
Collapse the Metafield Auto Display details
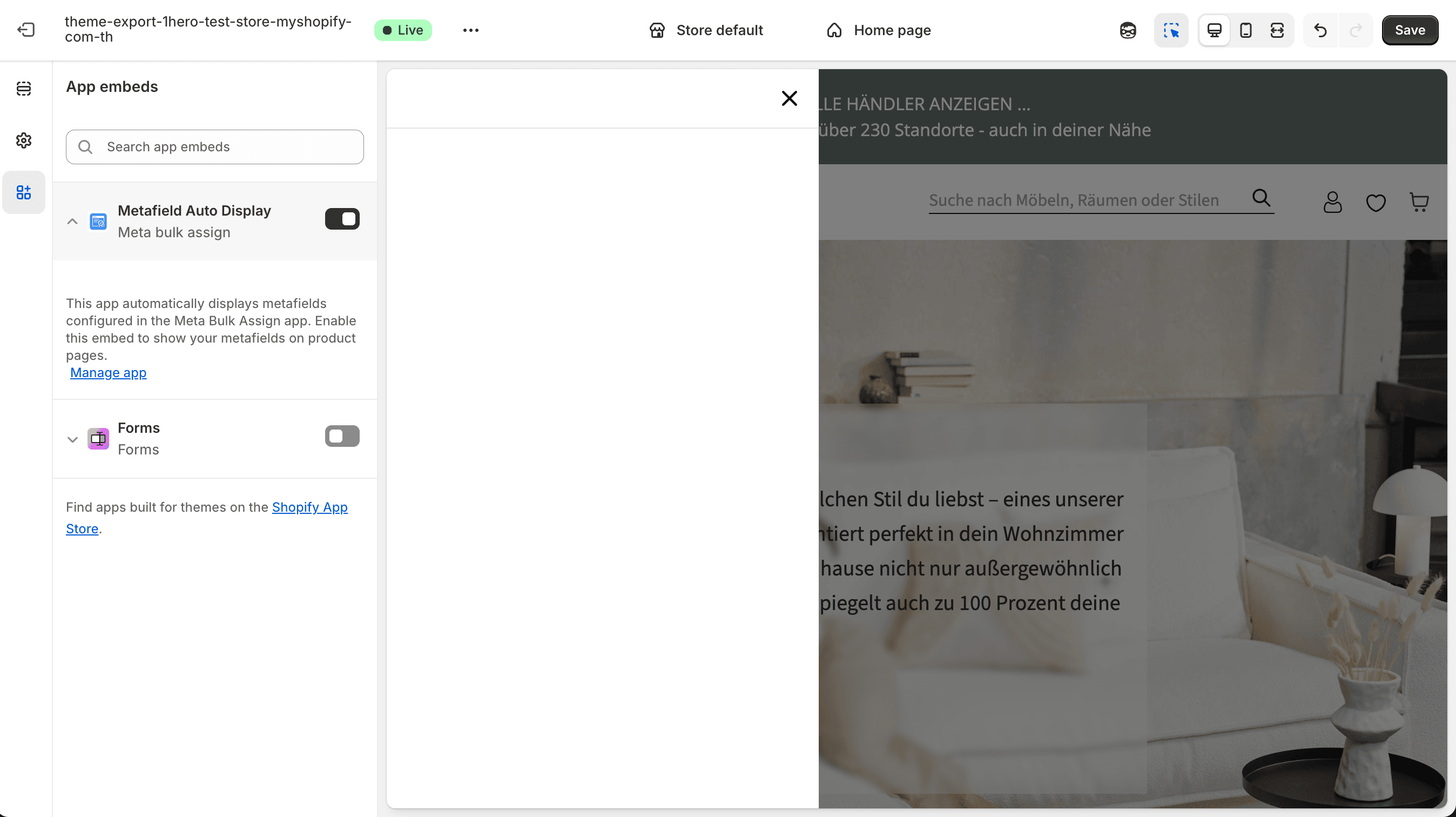click(x=72, y=221)
